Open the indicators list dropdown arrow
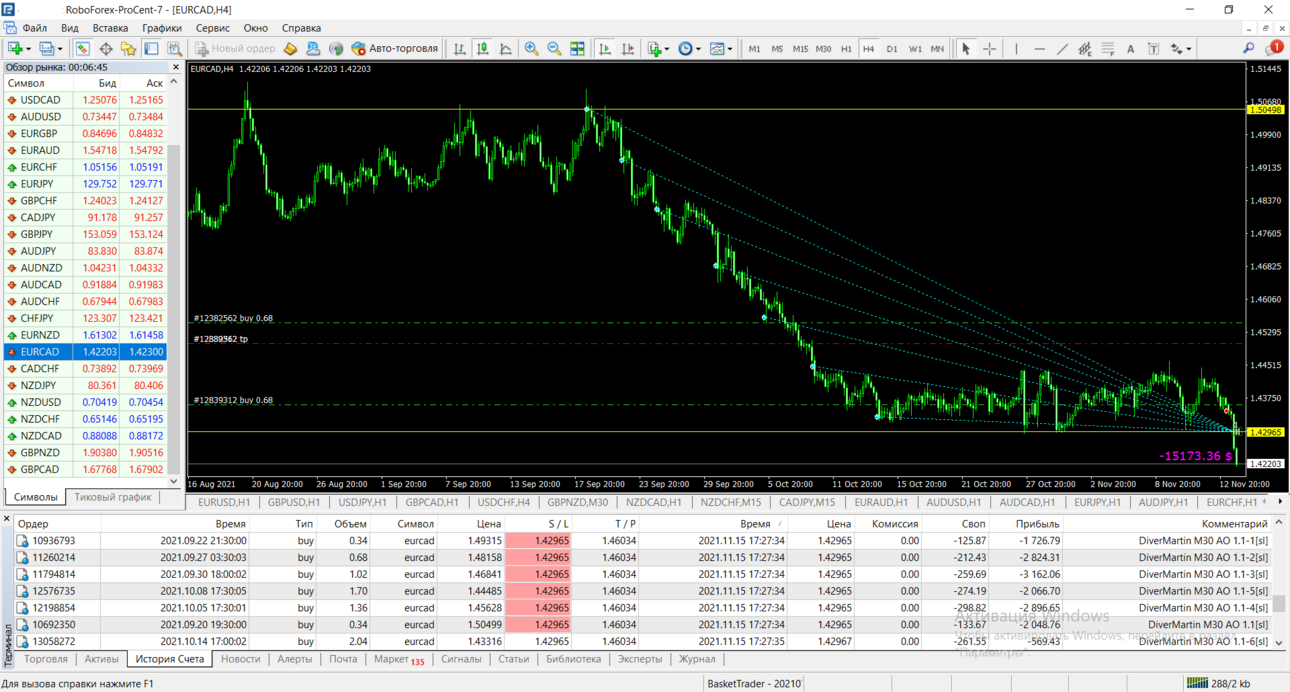This screenshot has width=1290, height=692. coord(665,48)
